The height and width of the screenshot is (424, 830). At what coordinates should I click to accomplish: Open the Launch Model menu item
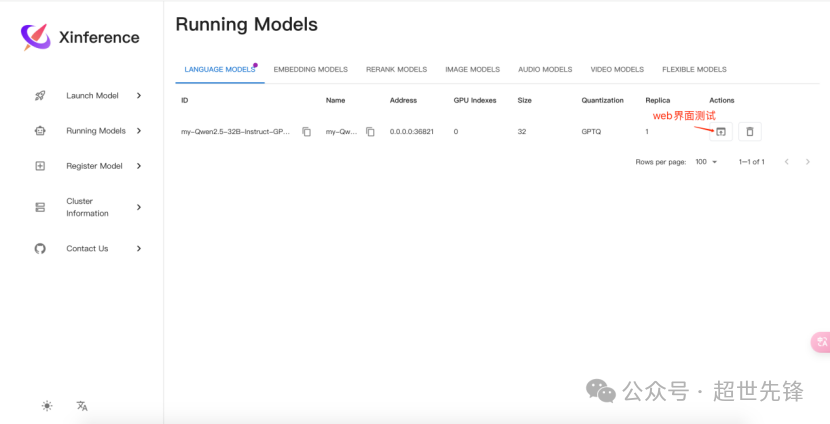(x=88, y=96)
